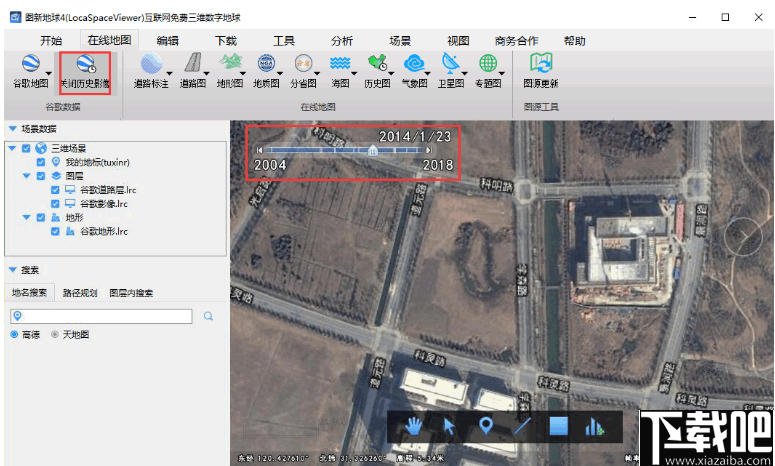This screenshot has width=775, height=466.
Task: Open the 分省图 provincial map
Action: [303, 72]
